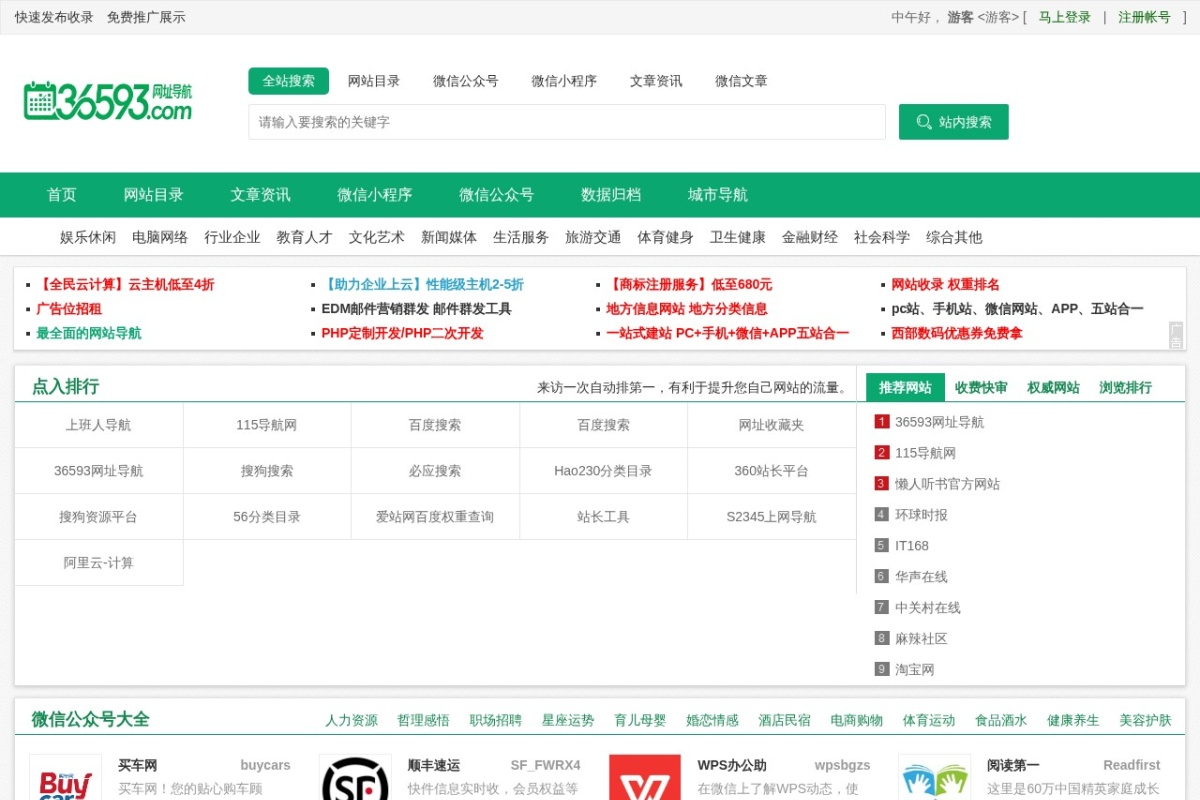The height and width of the screenshot is (800, 1200).
Task: Open 星座运势 WeChat category
Action: point(568,720)
